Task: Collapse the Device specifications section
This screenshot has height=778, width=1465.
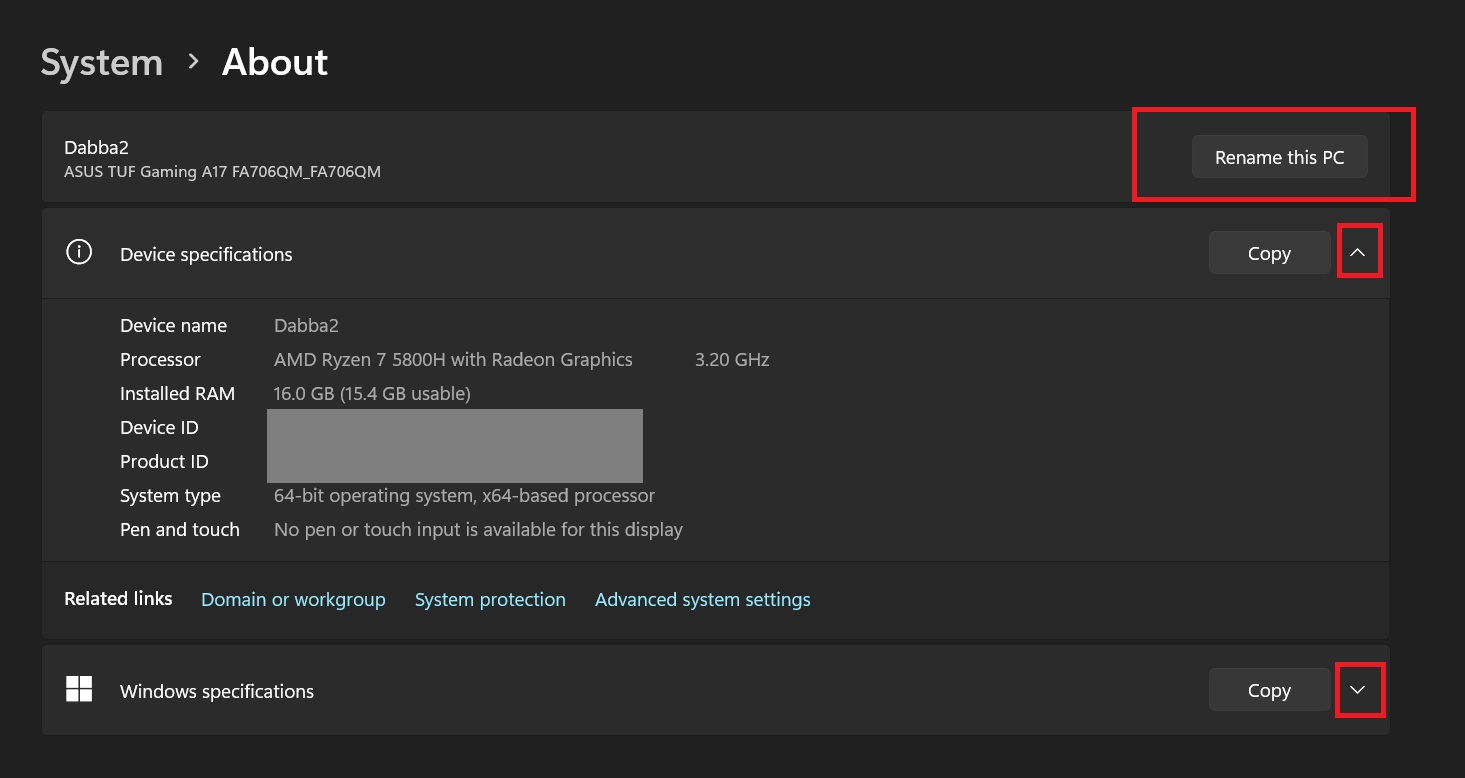Action: pos(1357,253)
